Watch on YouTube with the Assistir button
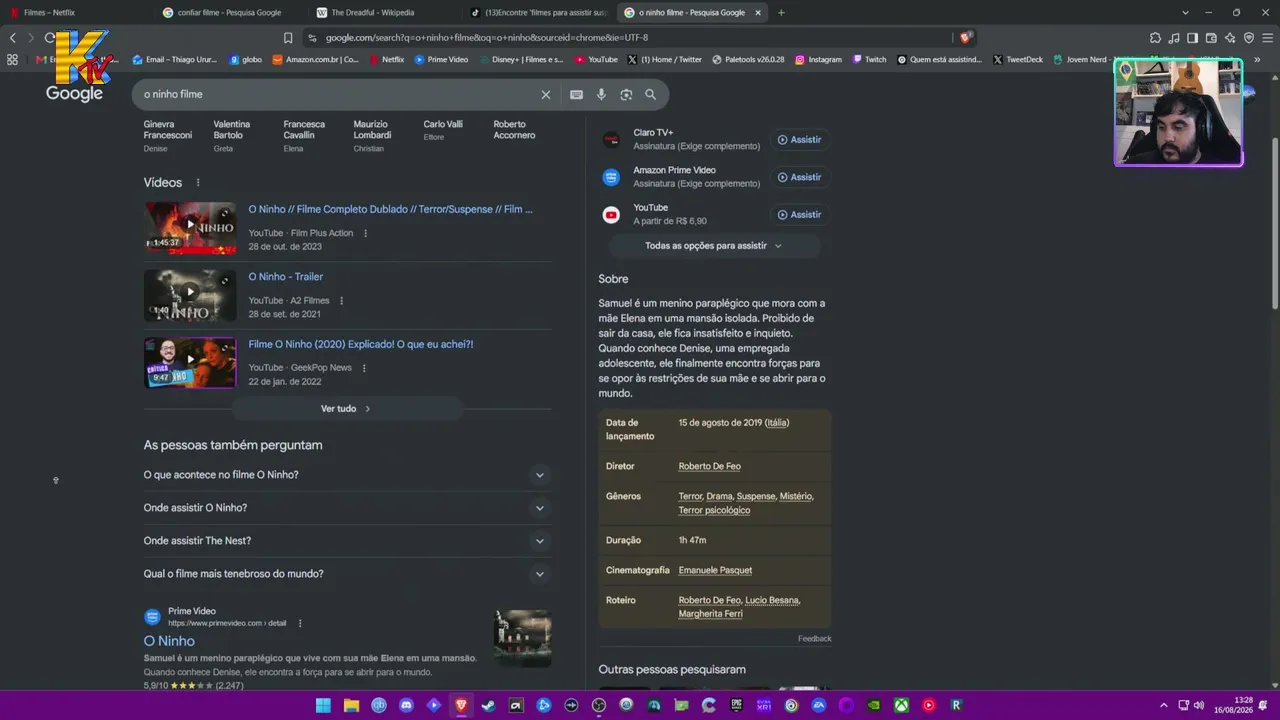The width and height of the screenshot is (1280, 720). tap(799, 215)
